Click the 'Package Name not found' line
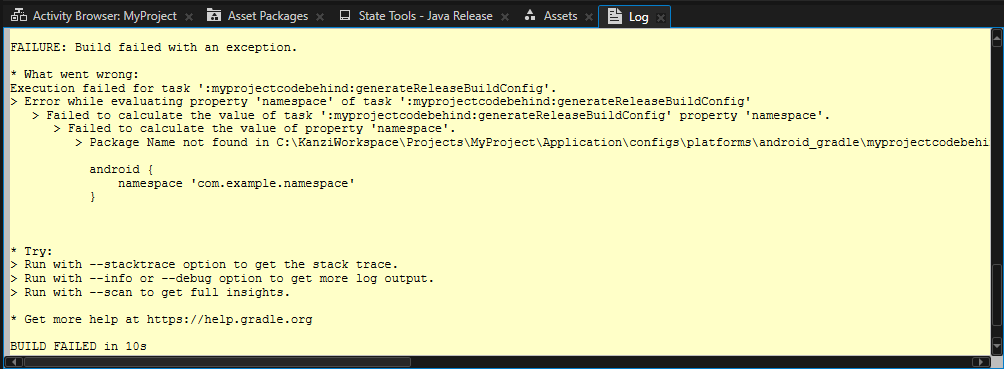The width and height of the screenshot is (1004, 369). point(533,143)
